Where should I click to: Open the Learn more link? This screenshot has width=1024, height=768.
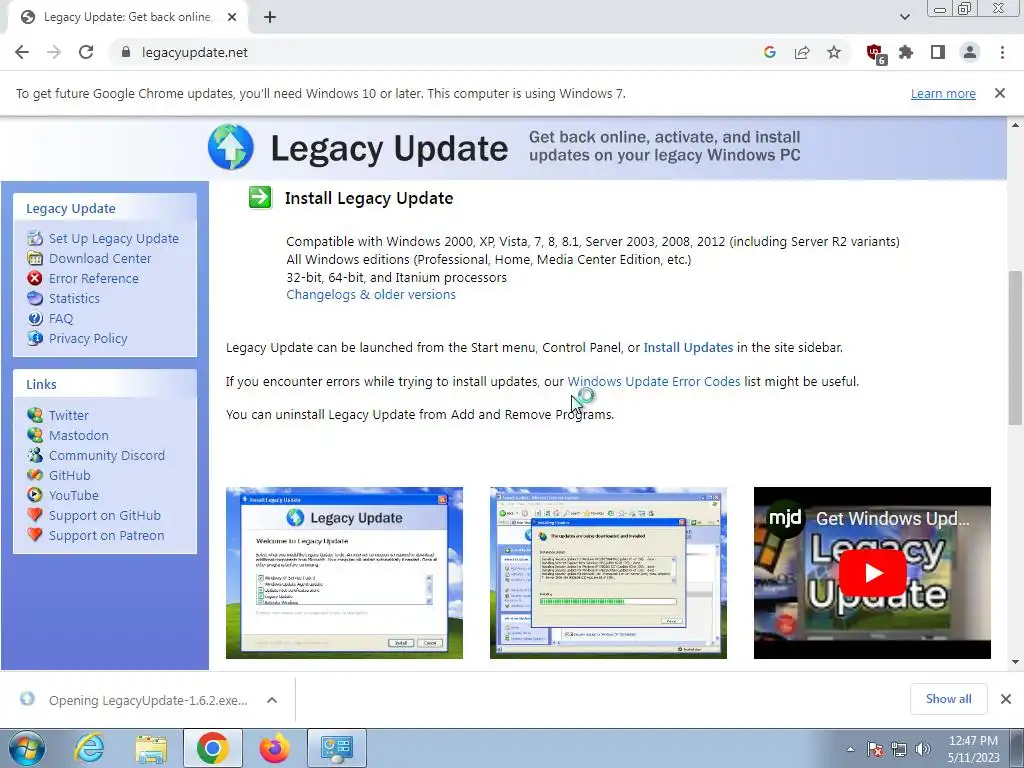pyautogui.click(x=943, y=93)
